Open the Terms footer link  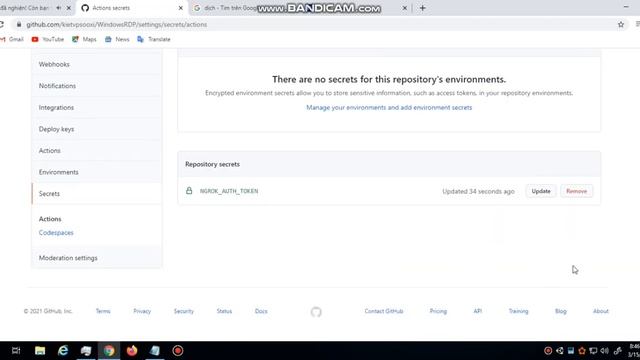(103, 311)
